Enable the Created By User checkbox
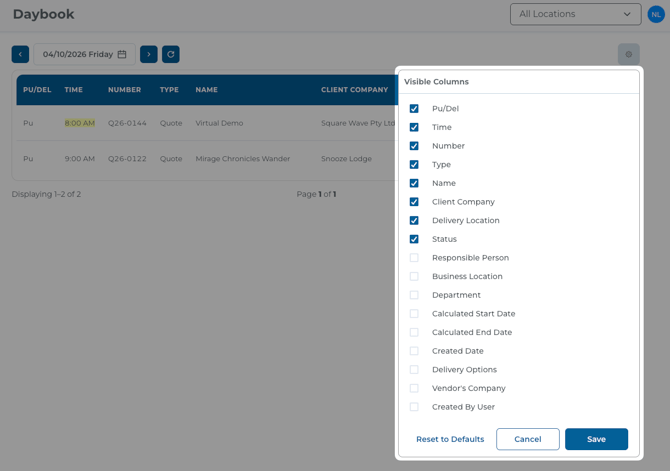This screenshot has height=471, width=670. [414, 407]
